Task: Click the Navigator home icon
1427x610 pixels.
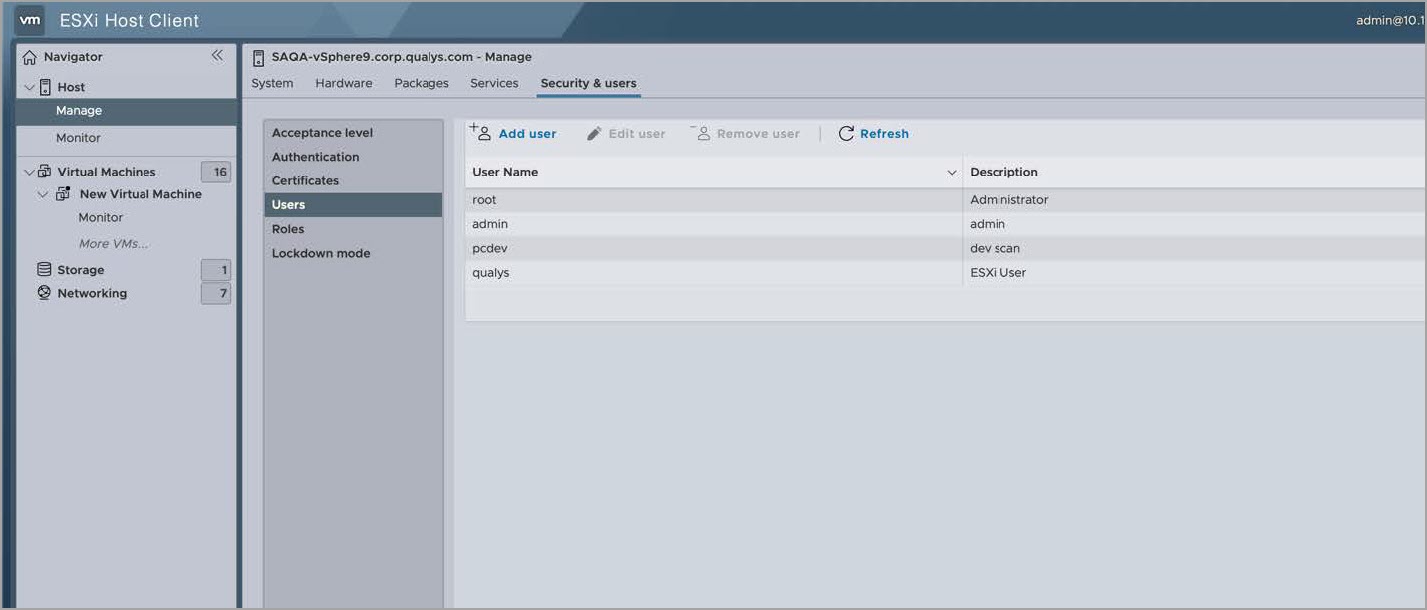Action: [x=29, y=57]
